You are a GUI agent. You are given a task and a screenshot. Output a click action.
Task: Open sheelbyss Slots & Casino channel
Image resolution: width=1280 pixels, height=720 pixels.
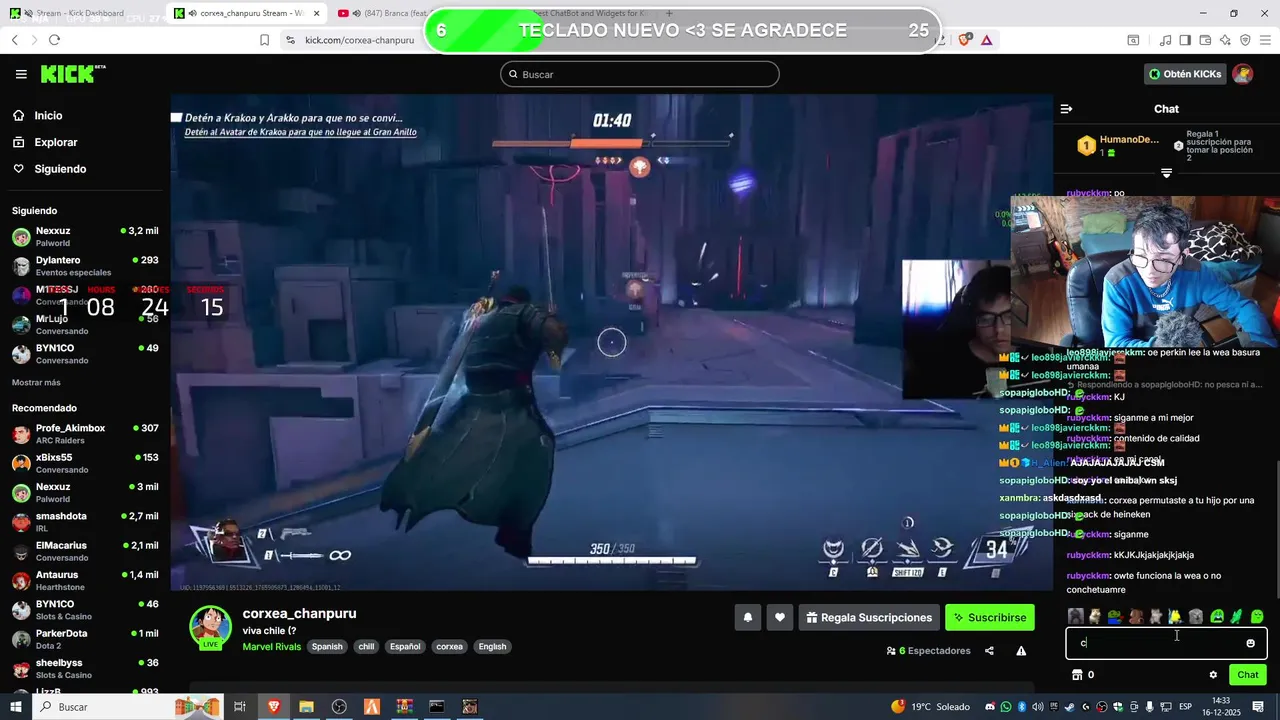(x=85, y=669)
